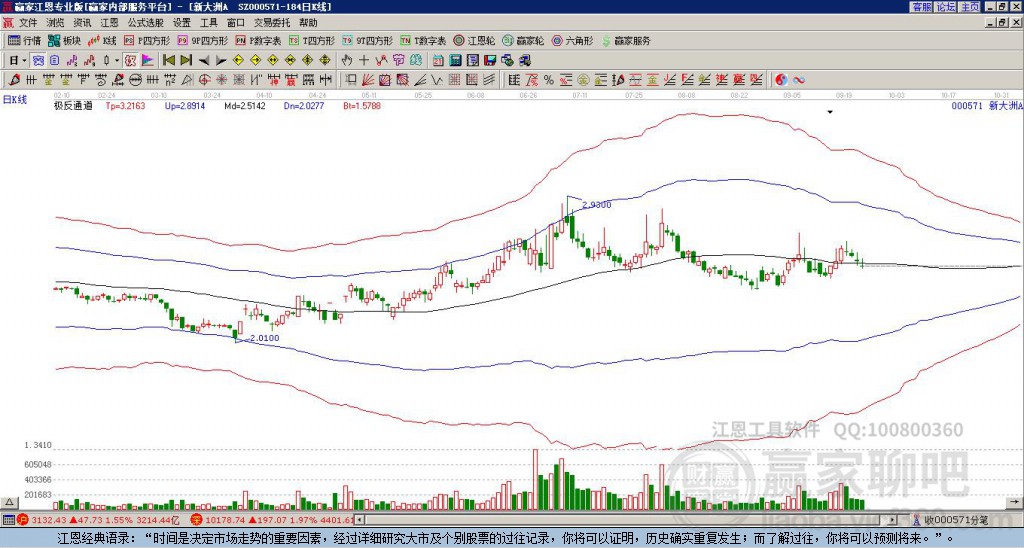Click the infinity symbol icon
Image resolution: width=1024 pixels, height=548 pixels.
pos(799,80)
